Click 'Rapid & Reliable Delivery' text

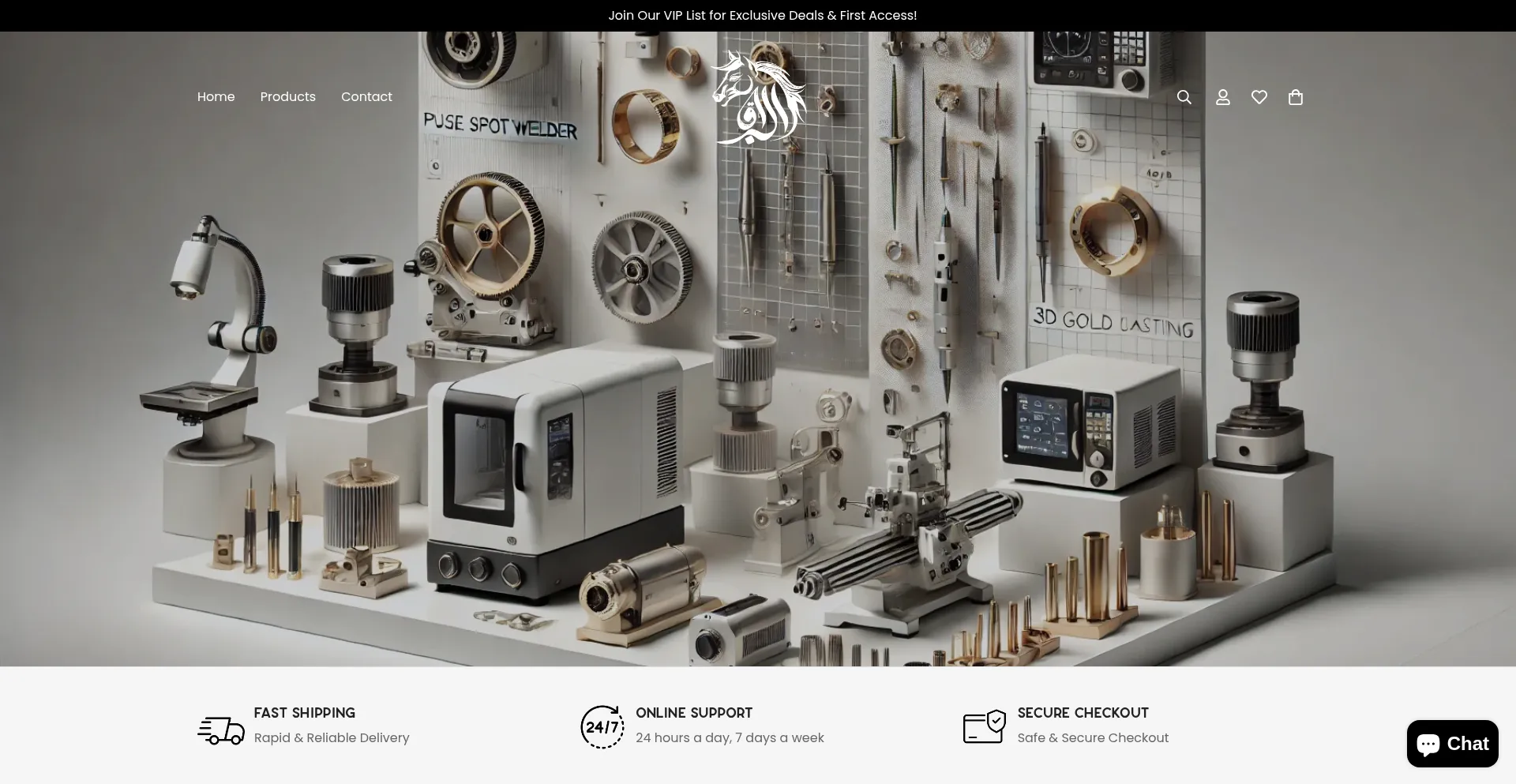coord(332,738)
